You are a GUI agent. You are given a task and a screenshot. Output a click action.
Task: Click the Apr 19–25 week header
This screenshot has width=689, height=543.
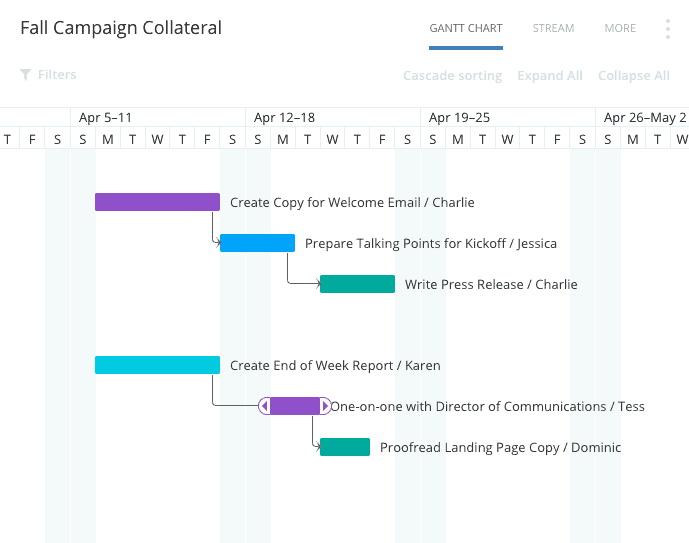click(460, 118)
